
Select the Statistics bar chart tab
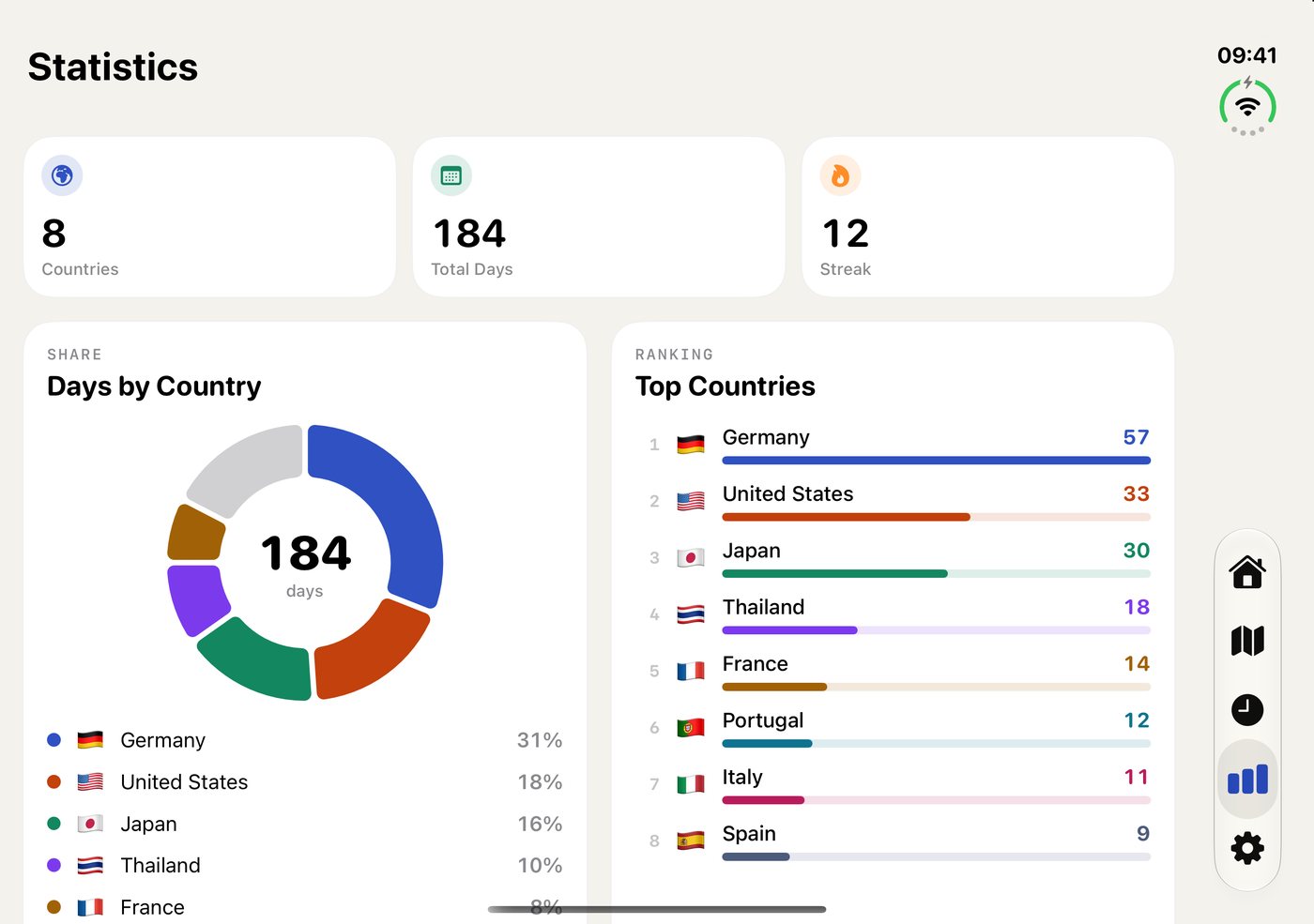[x=1247, y=779]
